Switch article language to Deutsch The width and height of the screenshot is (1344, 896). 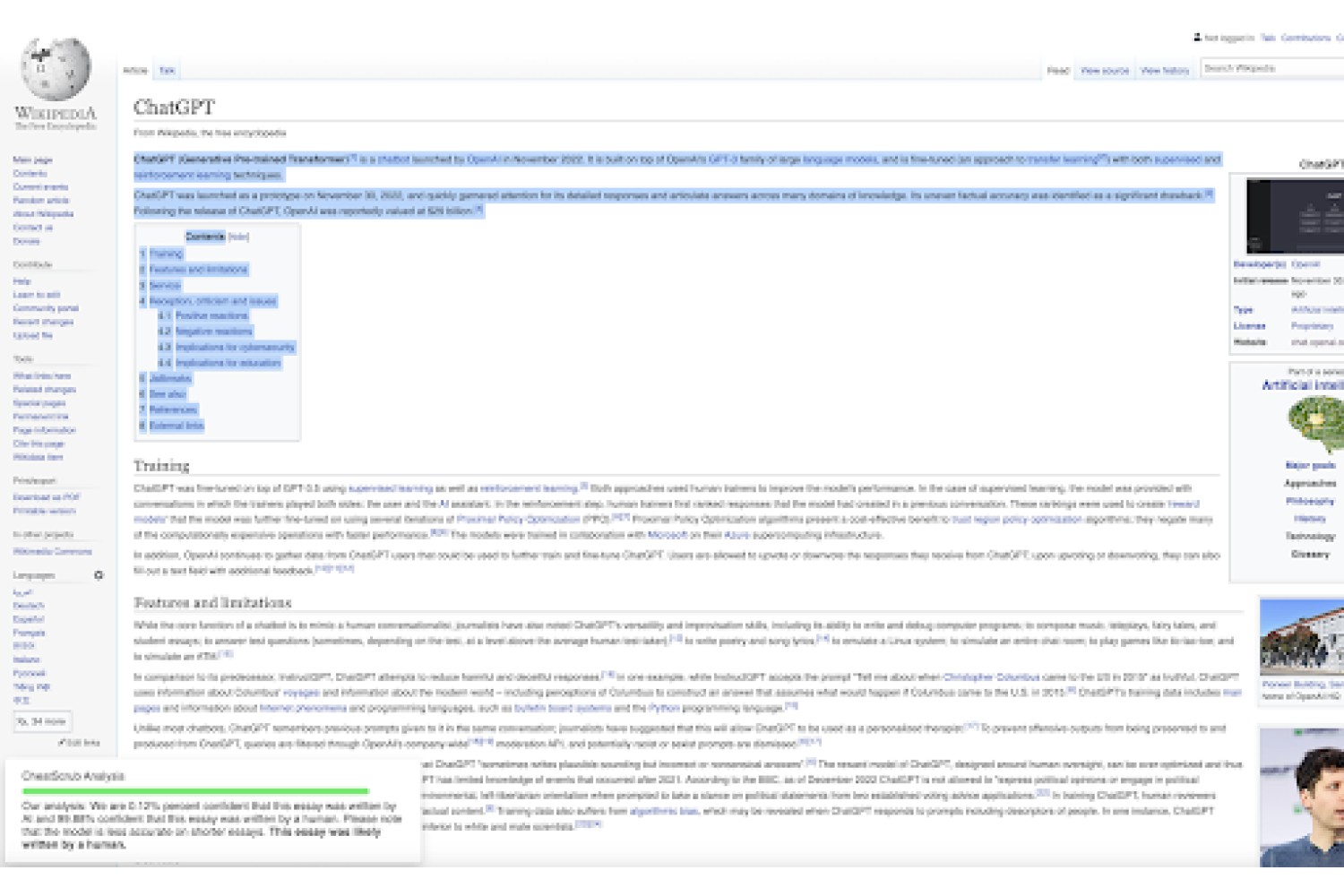pyautogui.click(x=29, y=606)
